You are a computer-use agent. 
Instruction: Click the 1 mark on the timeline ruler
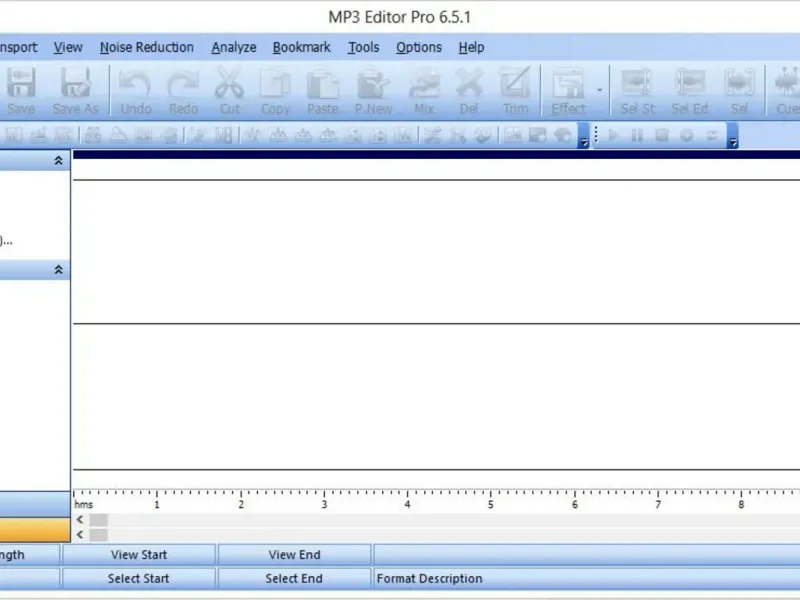point(157,504)
